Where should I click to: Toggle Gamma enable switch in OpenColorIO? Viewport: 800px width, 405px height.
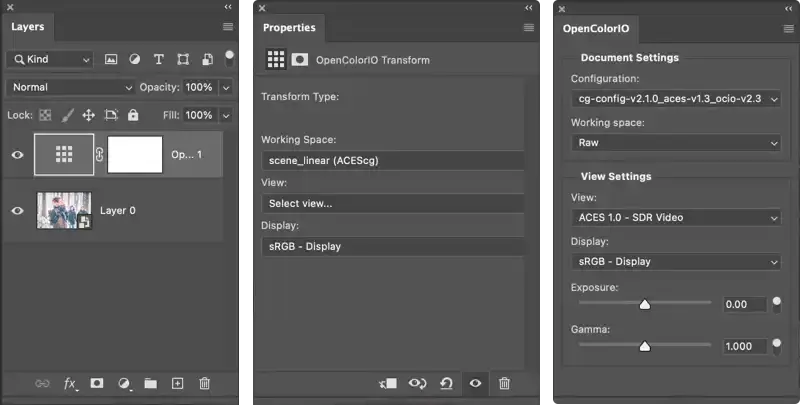[x=777, y=346]
